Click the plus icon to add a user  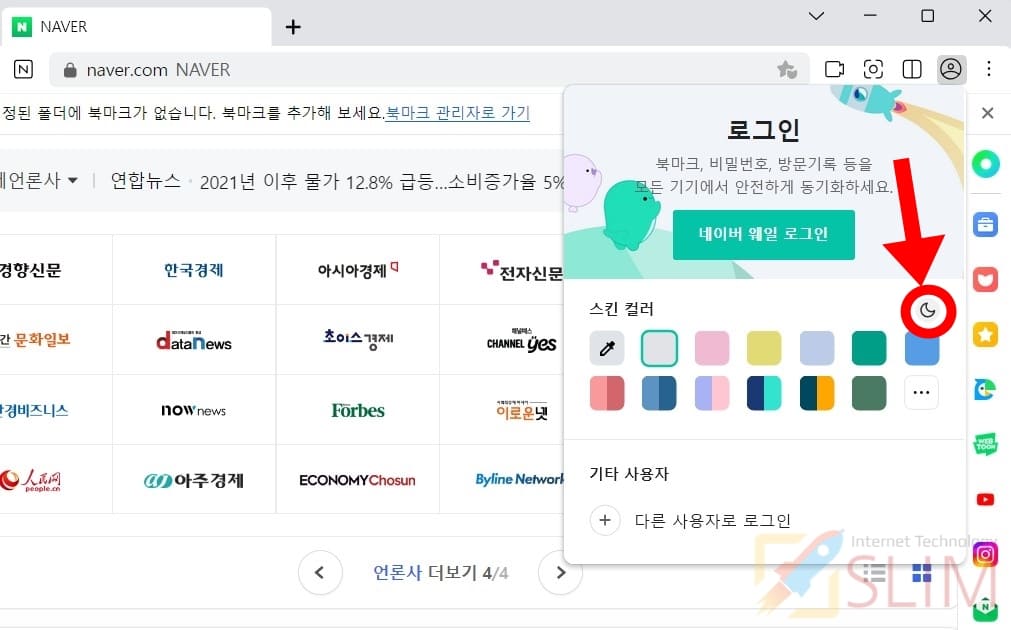coord(605,520)
